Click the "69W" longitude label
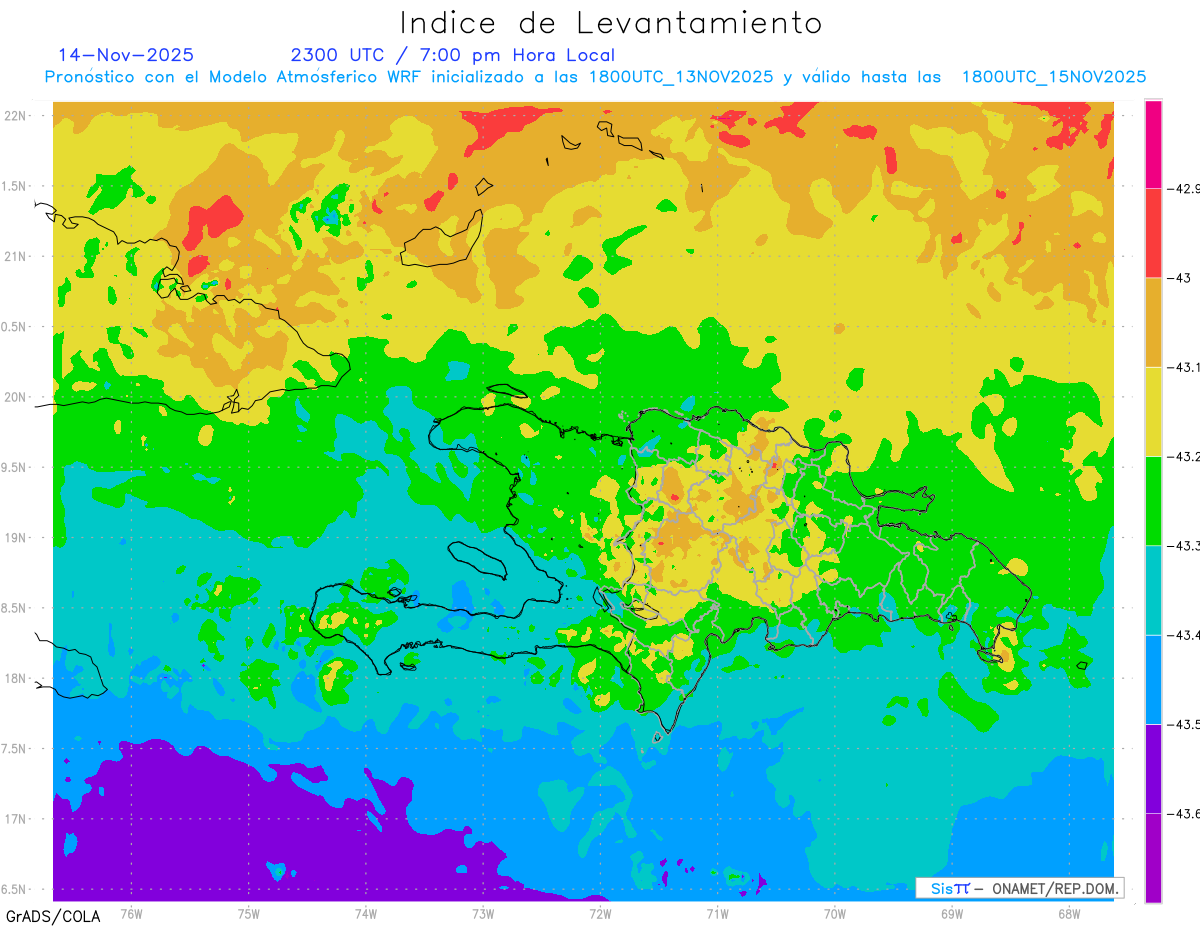 click(951, 914)
